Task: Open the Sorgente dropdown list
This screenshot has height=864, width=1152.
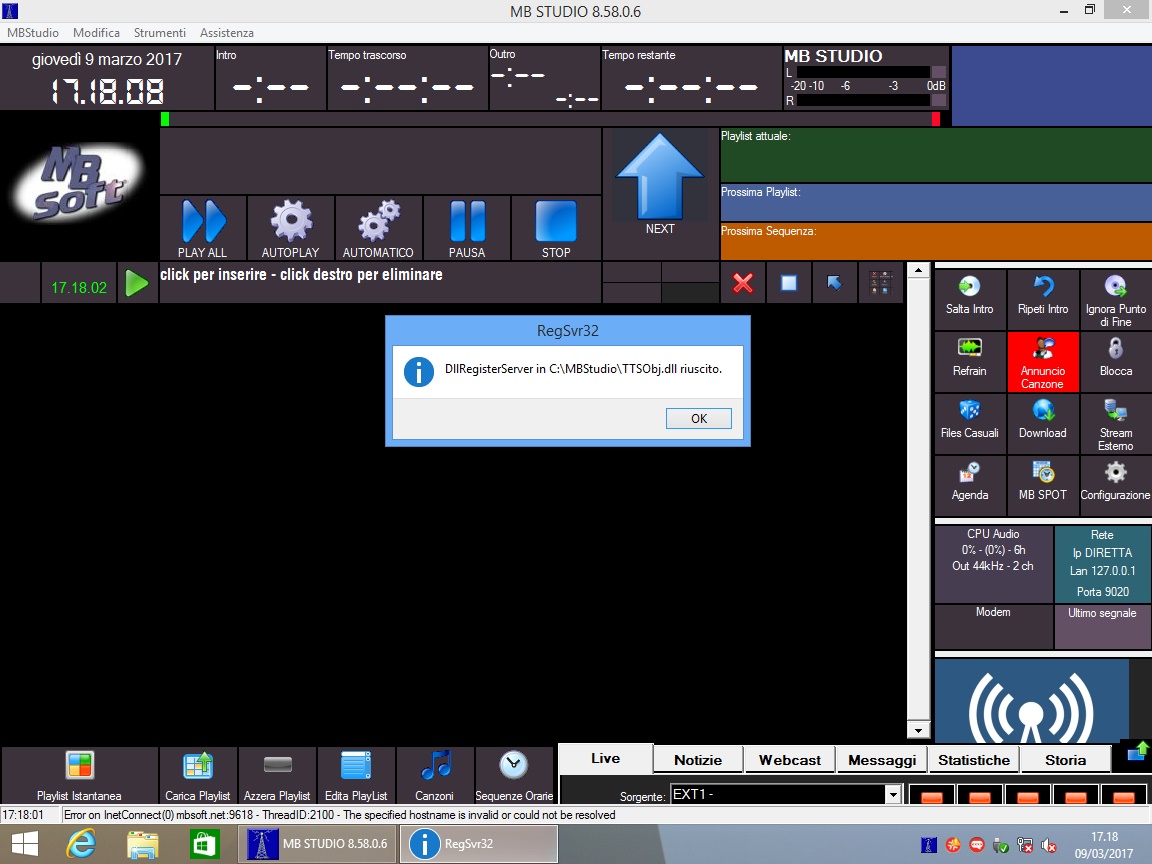Action: pos(892,795)
